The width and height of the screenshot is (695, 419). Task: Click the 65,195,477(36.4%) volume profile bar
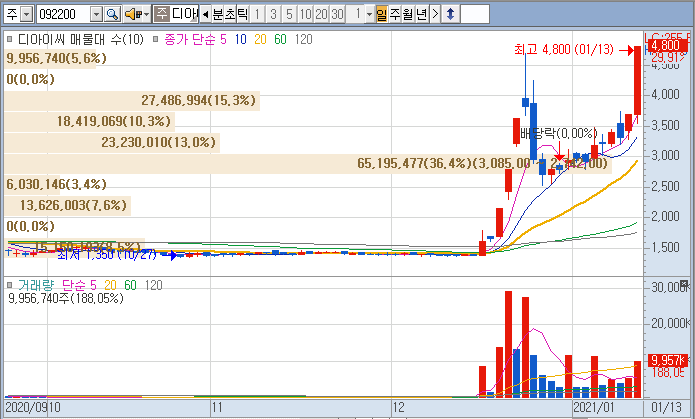[x=308, y=164]
